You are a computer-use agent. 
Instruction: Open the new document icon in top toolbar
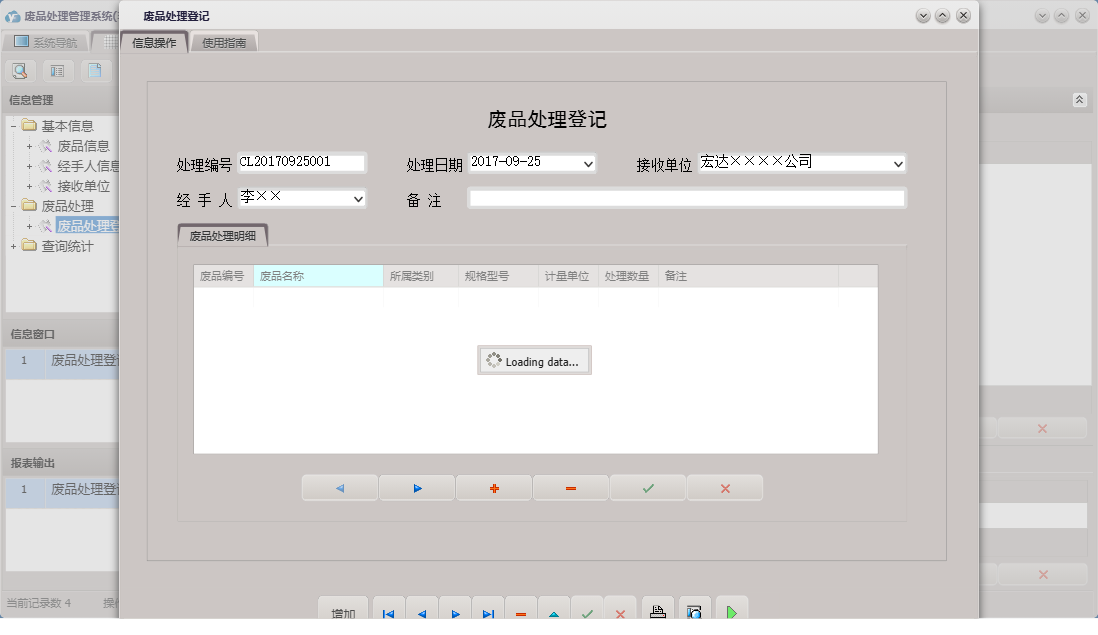pos(96,71)
